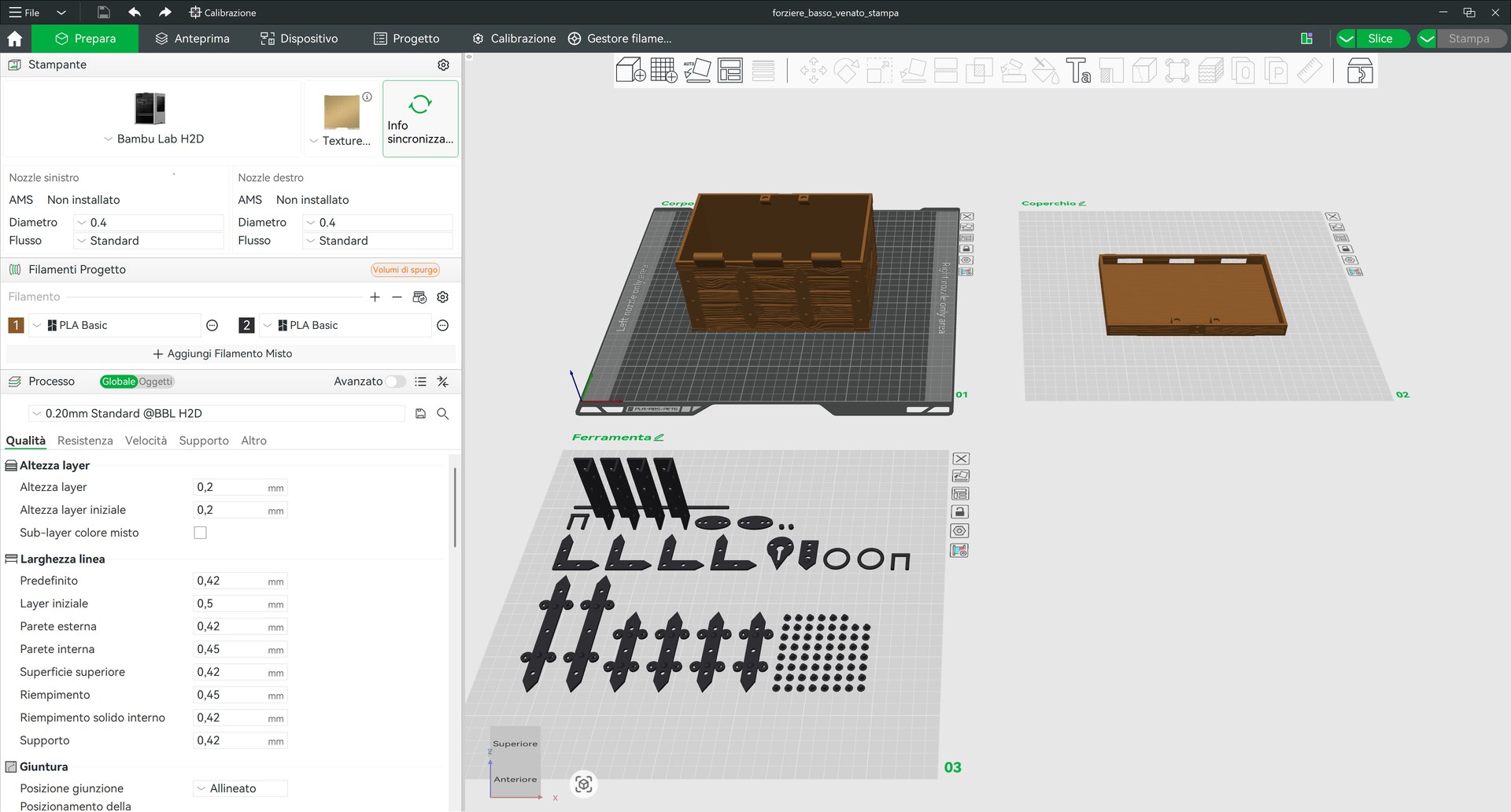Open the Bambu Lab H2D printer dropdown

click(154, 139)
